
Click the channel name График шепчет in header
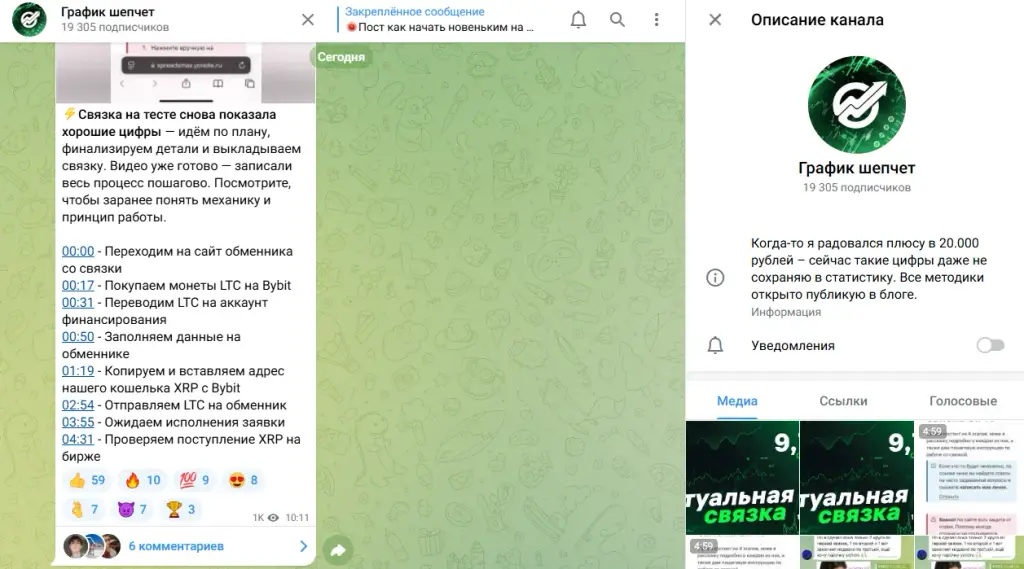[108, 12]
